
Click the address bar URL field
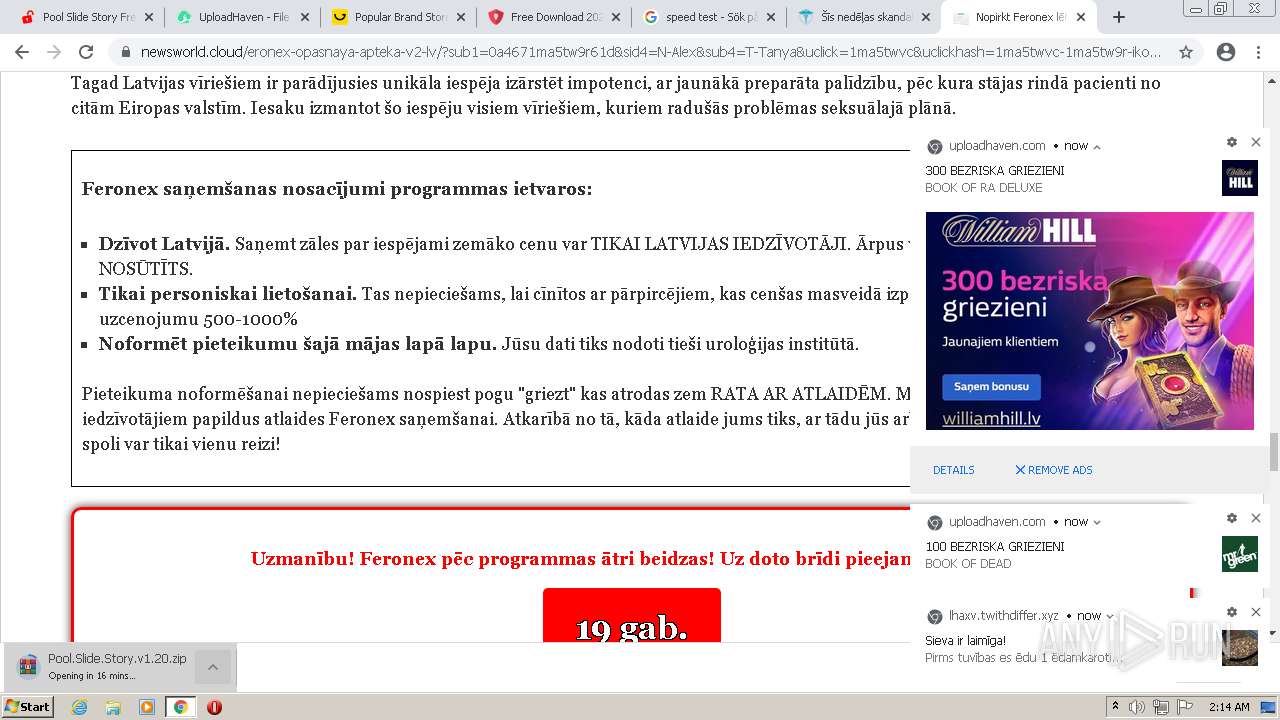tap(650, 52)
